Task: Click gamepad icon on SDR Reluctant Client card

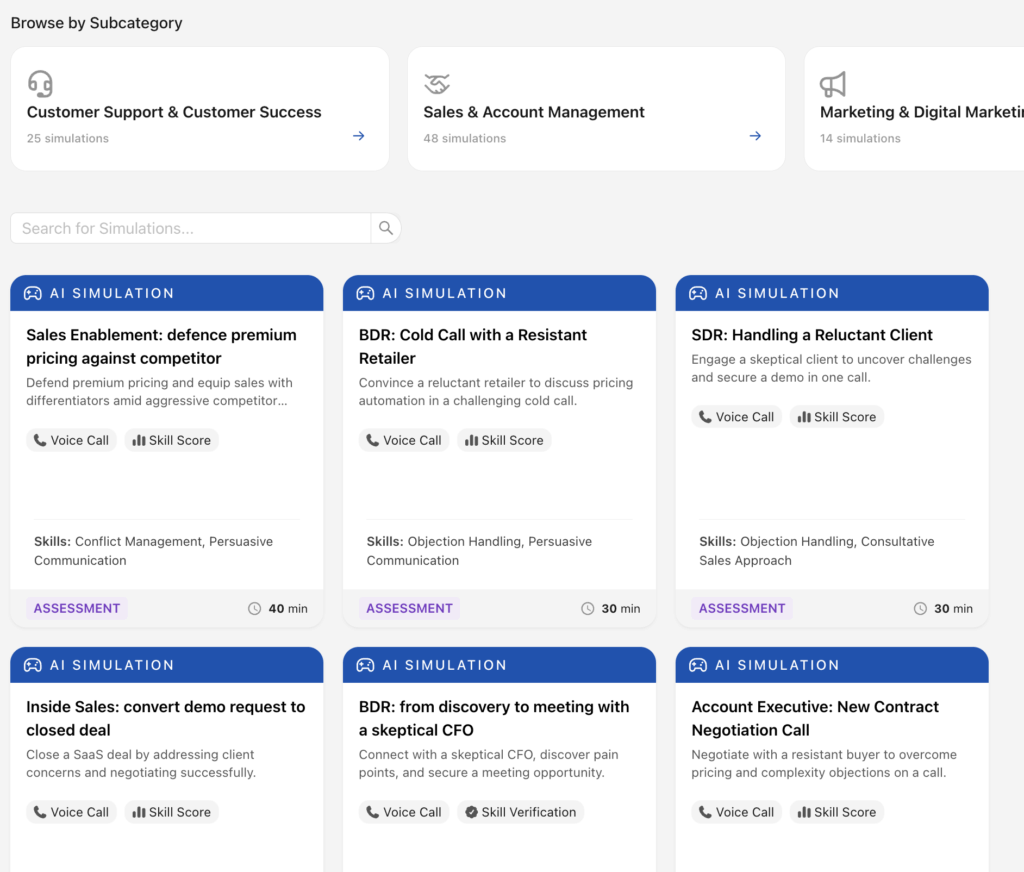Action: pos(698,293)
